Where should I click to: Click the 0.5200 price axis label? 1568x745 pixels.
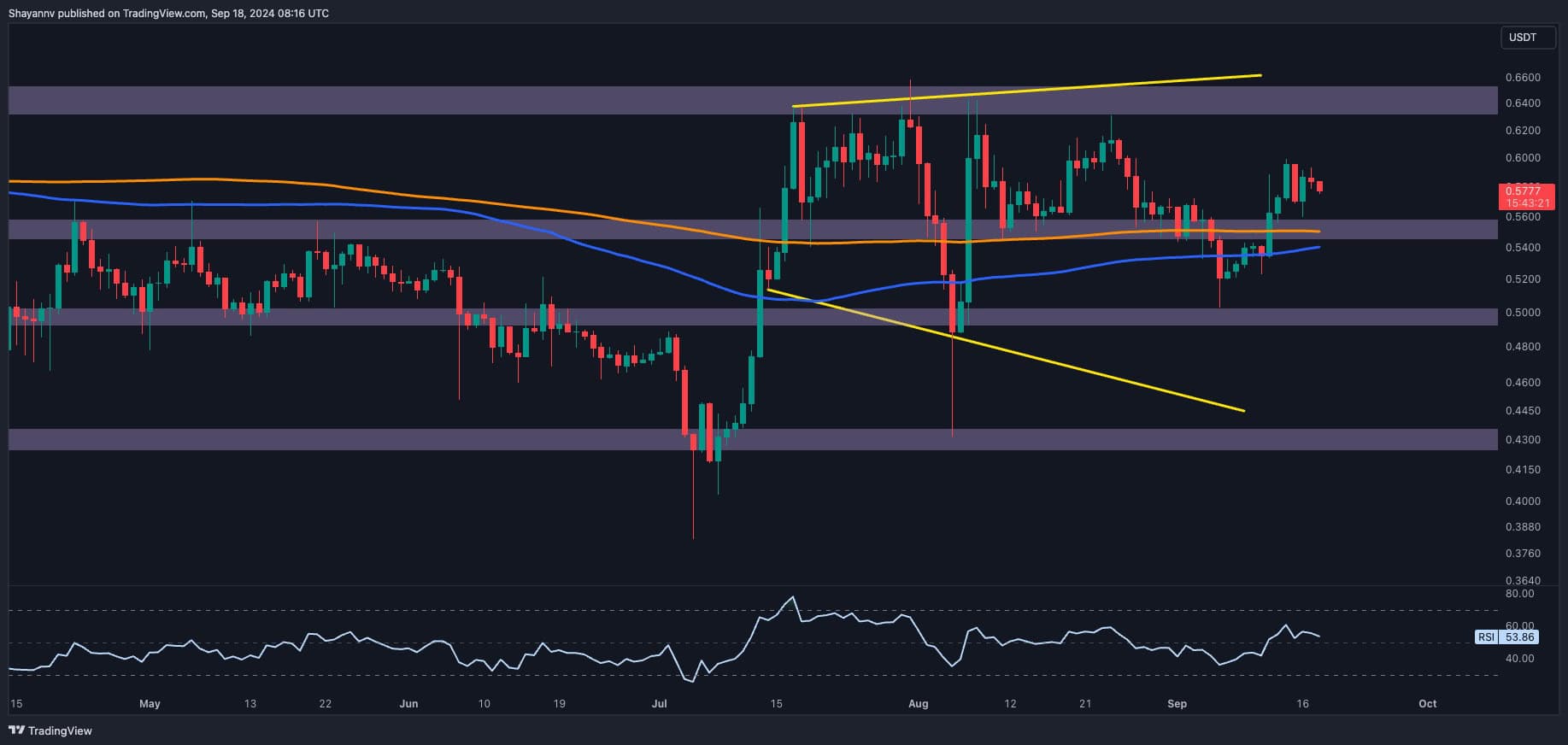pyautogui.click(x=1523, y=279)
